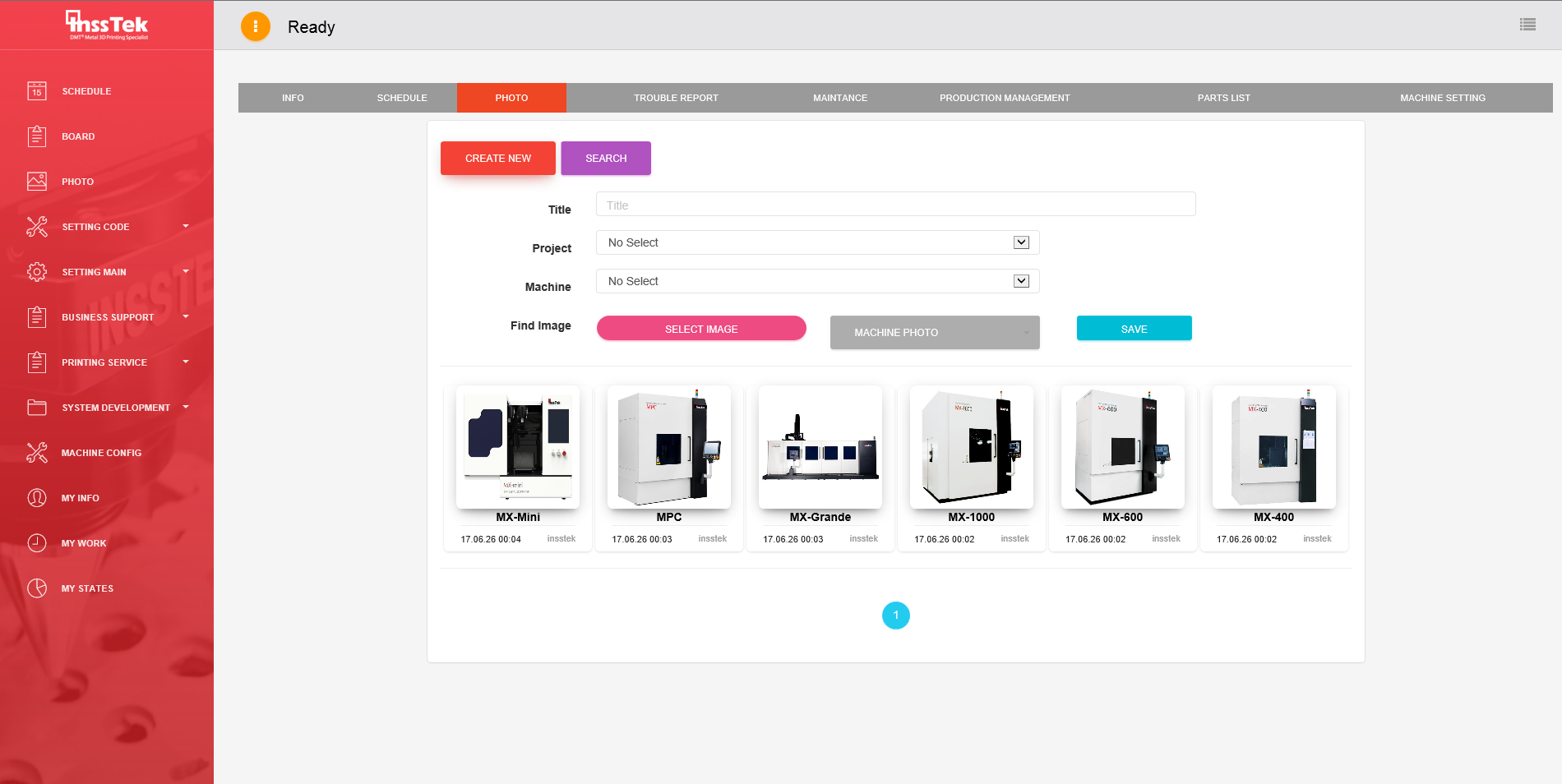
Task: Click the Setting Main gear icon
Action: (x=37, y=272)
